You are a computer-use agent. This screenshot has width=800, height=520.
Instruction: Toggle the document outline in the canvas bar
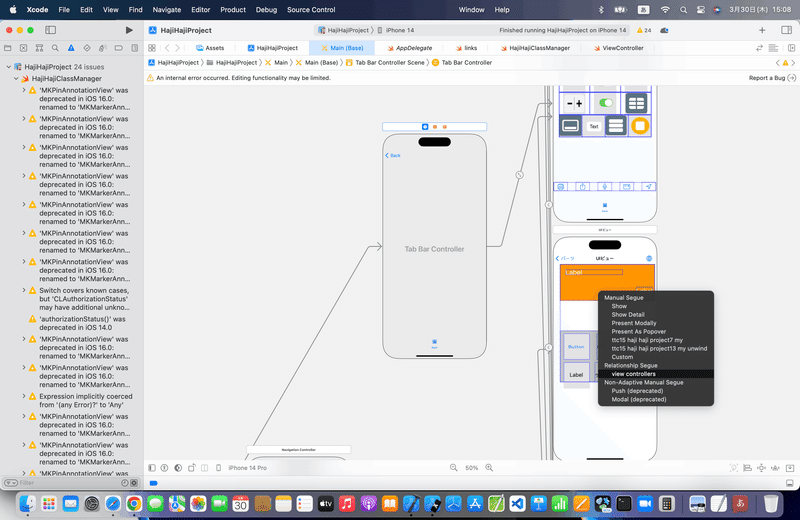[152, 467]
